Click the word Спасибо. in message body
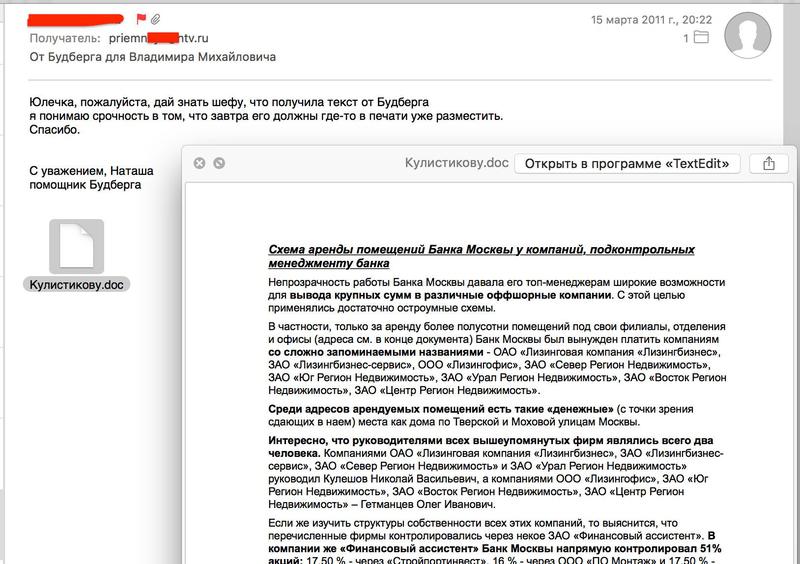 coord(55,130)
